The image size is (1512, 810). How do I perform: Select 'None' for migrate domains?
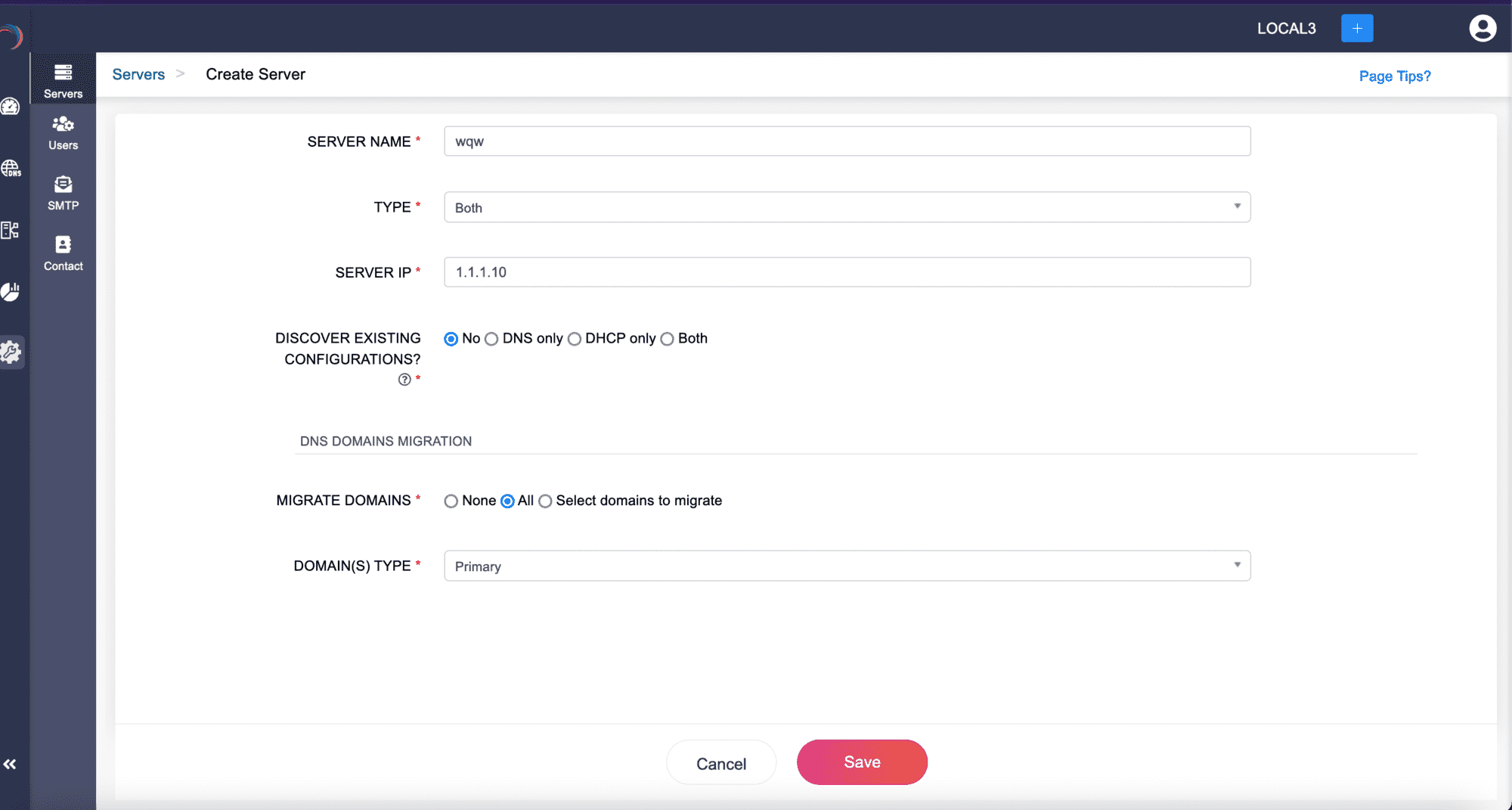[x=451, y=501]
